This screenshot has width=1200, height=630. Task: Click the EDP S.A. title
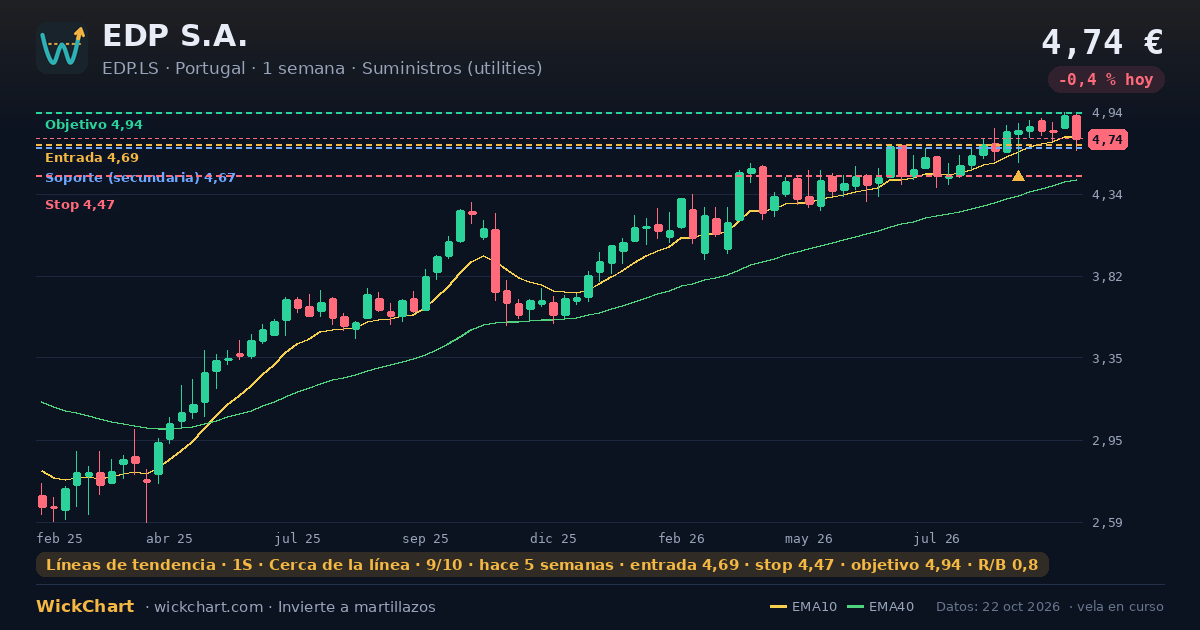(x=175, y=36)
